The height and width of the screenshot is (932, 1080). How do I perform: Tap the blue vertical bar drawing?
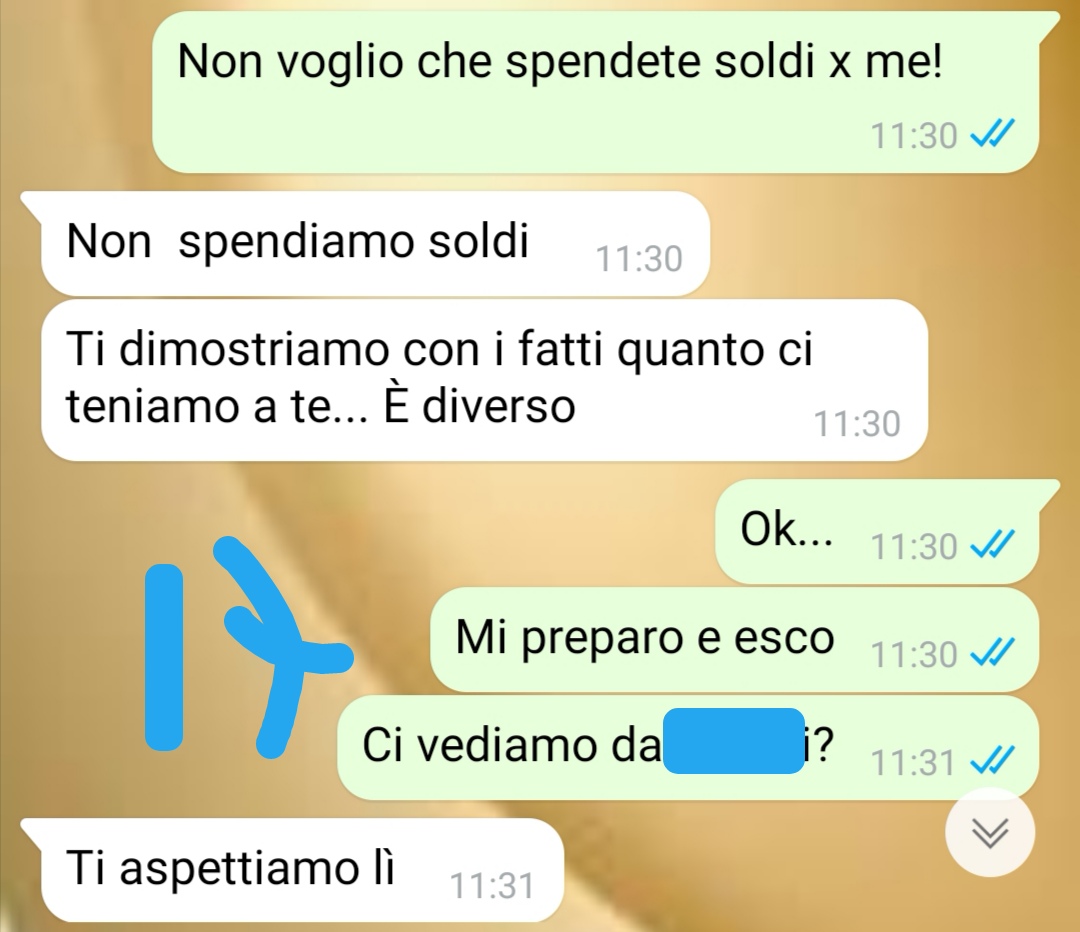coord(164,656)
